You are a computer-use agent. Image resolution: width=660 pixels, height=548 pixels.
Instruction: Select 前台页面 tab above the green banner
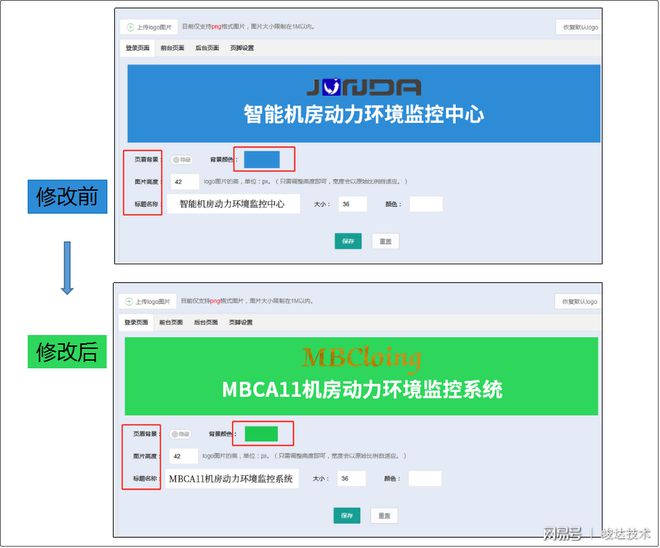pyautogui.click(x=171, y=322)
